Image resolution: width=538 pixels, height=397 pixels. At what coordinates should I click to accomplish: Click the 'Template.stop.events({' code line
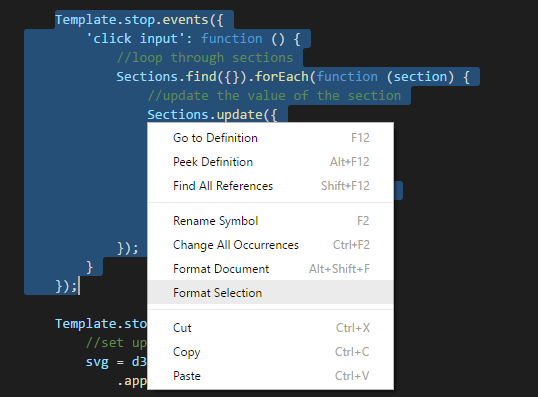[139, 20]
